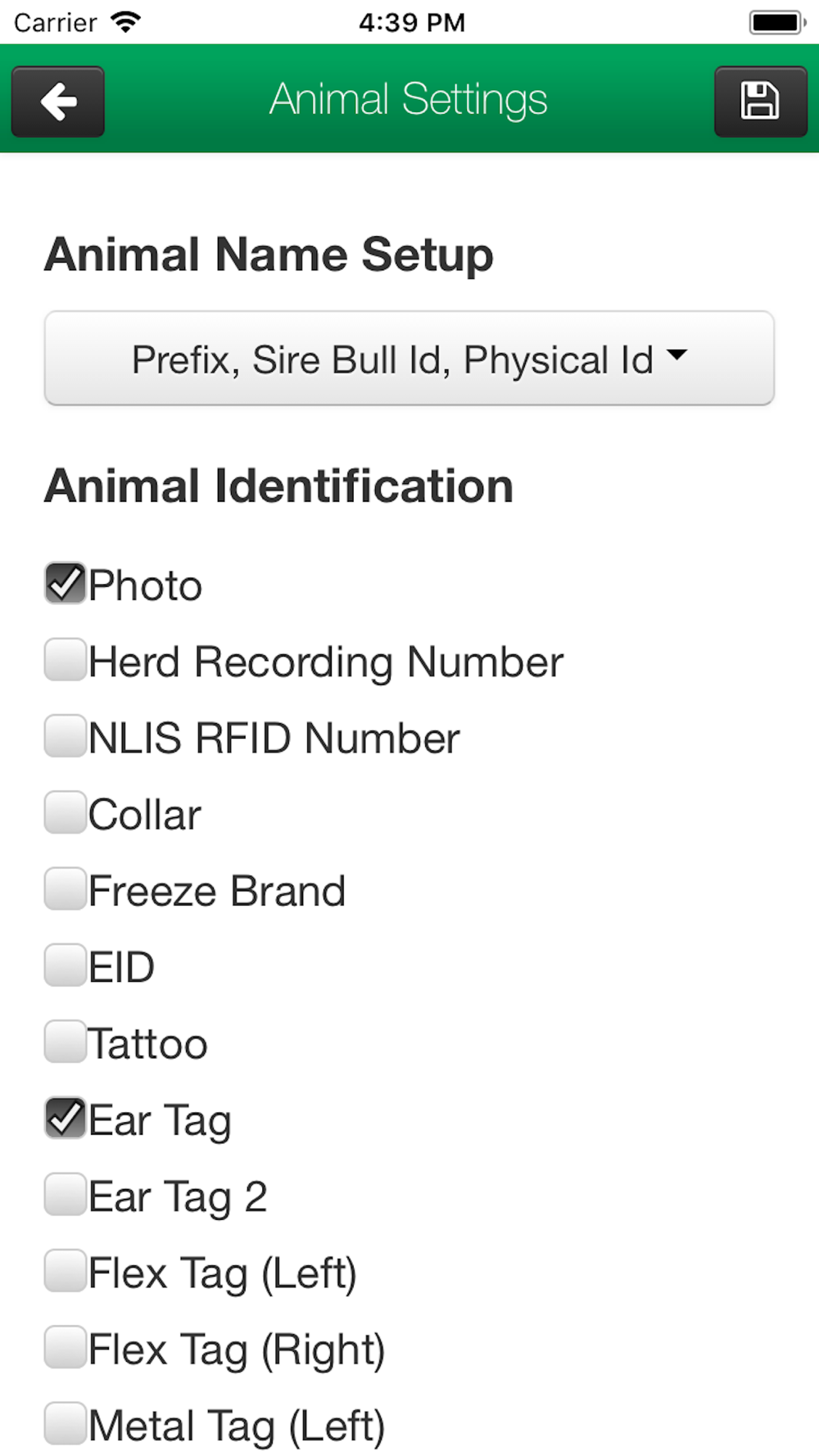Tap the save floppy disk icon
Screen dimensions: 819x1456
pyautogui.click(x=760, y=102)
